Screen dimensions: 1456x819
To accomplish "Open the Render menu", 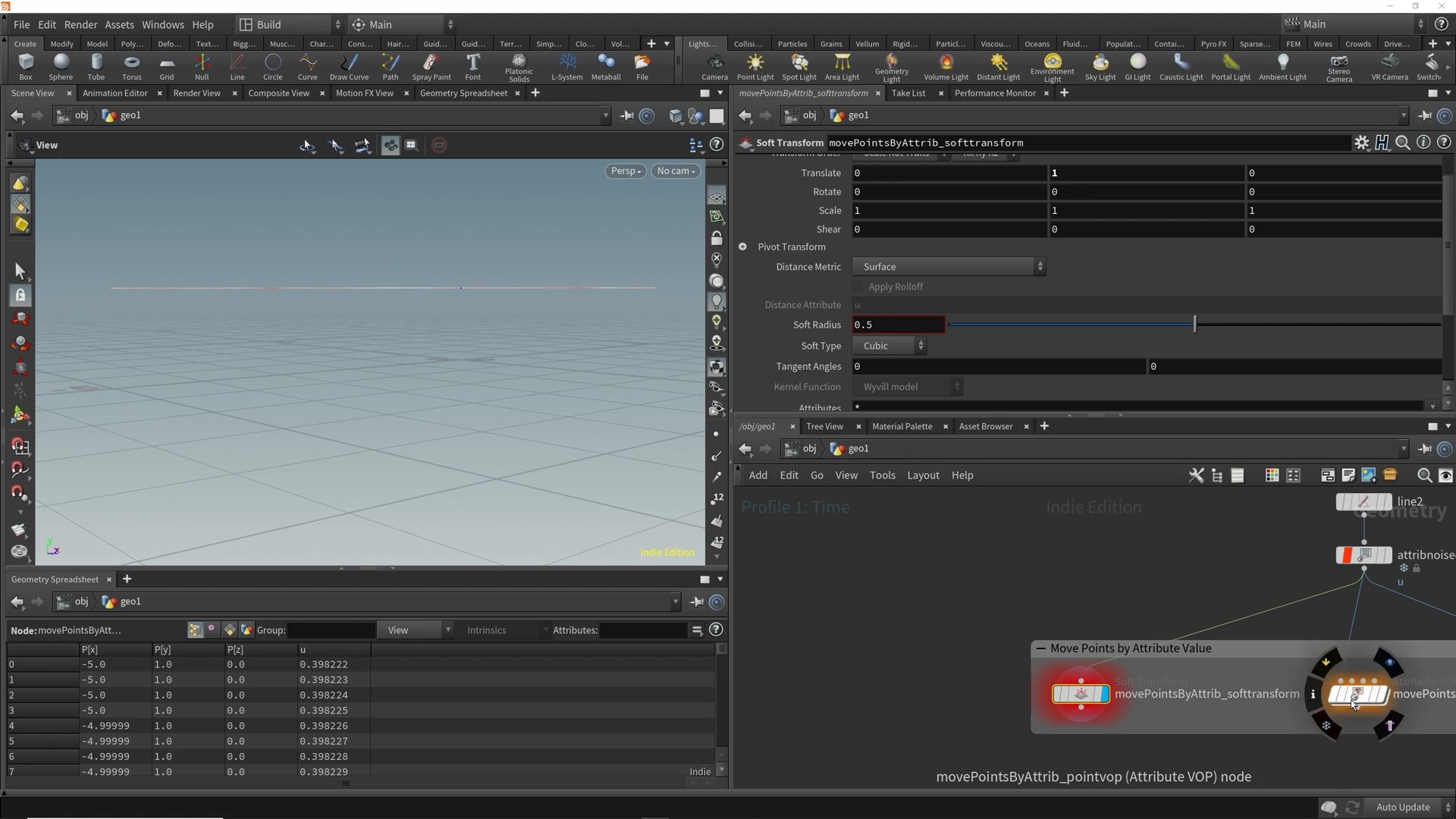I will click(80, 24).
